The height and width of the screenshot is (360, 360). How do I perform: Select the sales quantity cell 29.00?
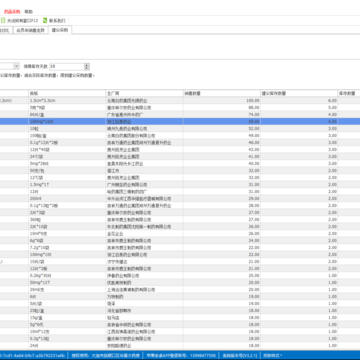[x=222, y=199]
